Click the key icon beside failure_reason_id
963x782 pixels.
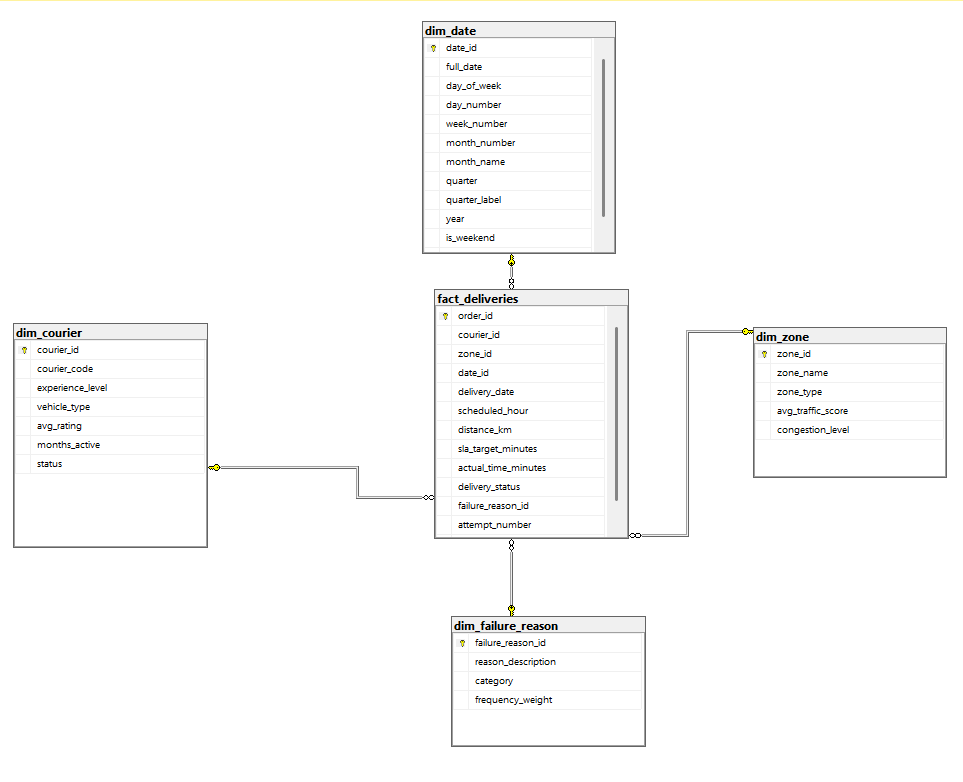click(x=461, y=642)
